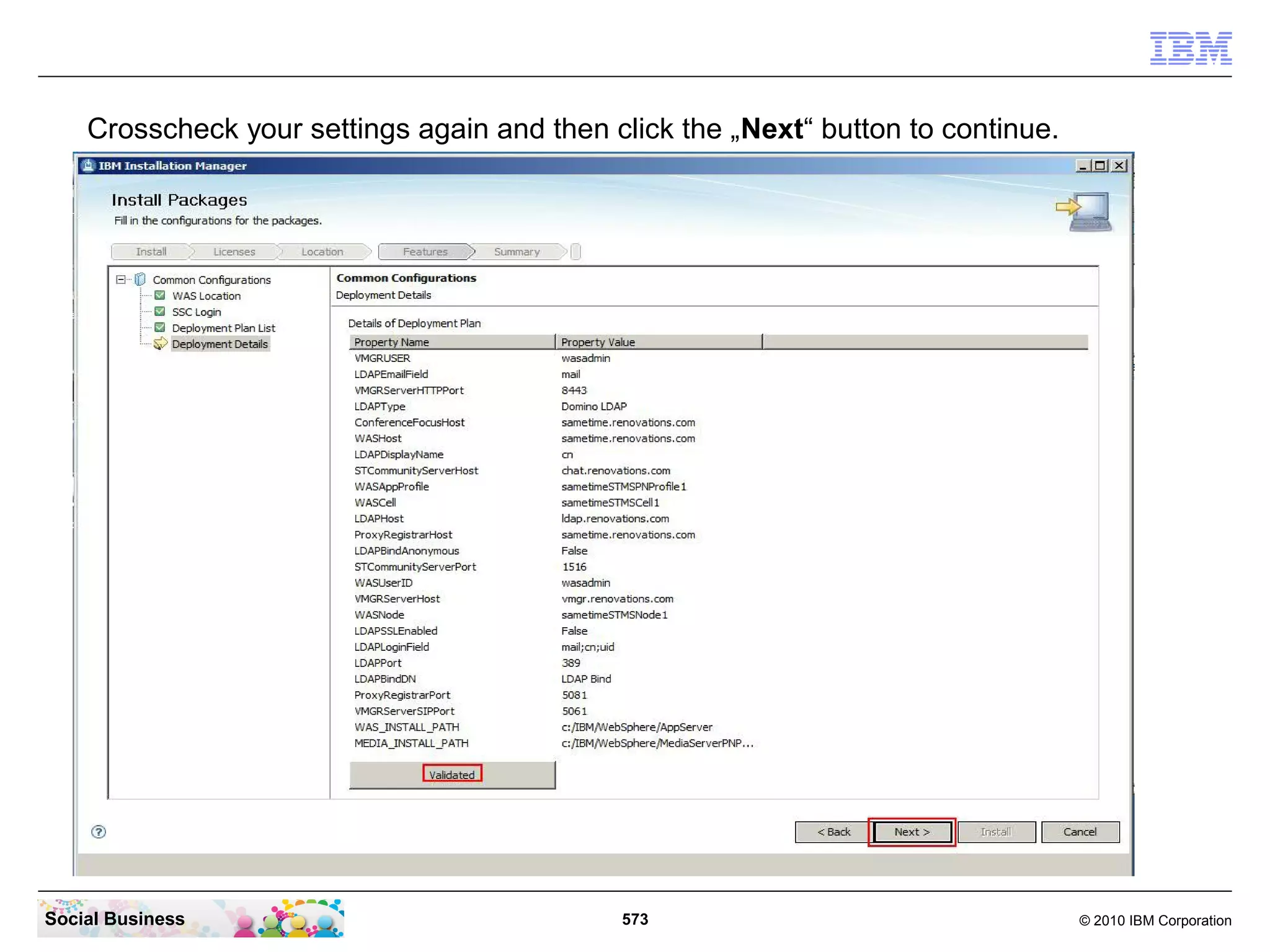The image size is (1270, 952).
Task: Go to the Summary wizard step
Action: click(517, 252)
